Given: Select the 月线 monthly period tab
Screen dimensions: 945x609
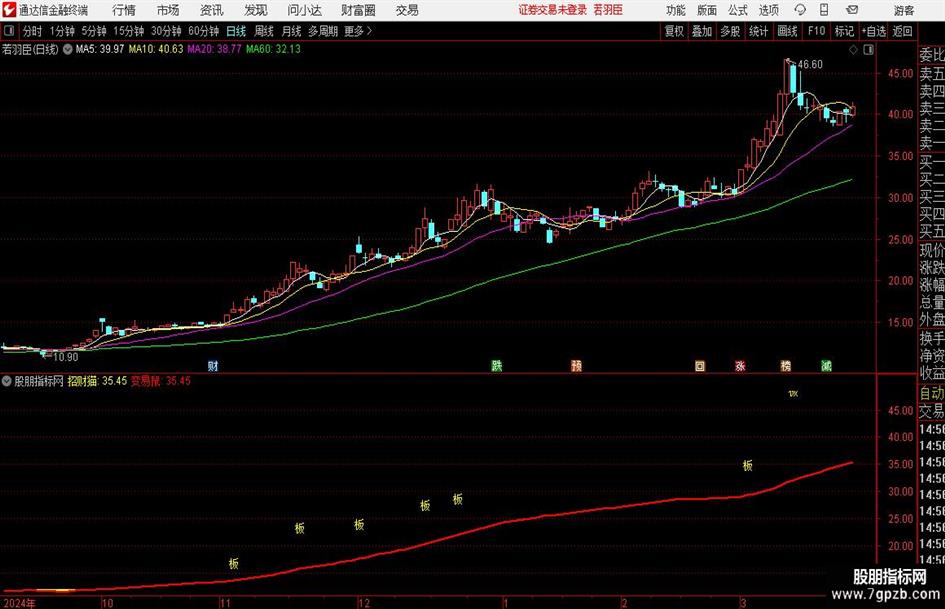Looking at the screenshot, I should tap(292, 31).
